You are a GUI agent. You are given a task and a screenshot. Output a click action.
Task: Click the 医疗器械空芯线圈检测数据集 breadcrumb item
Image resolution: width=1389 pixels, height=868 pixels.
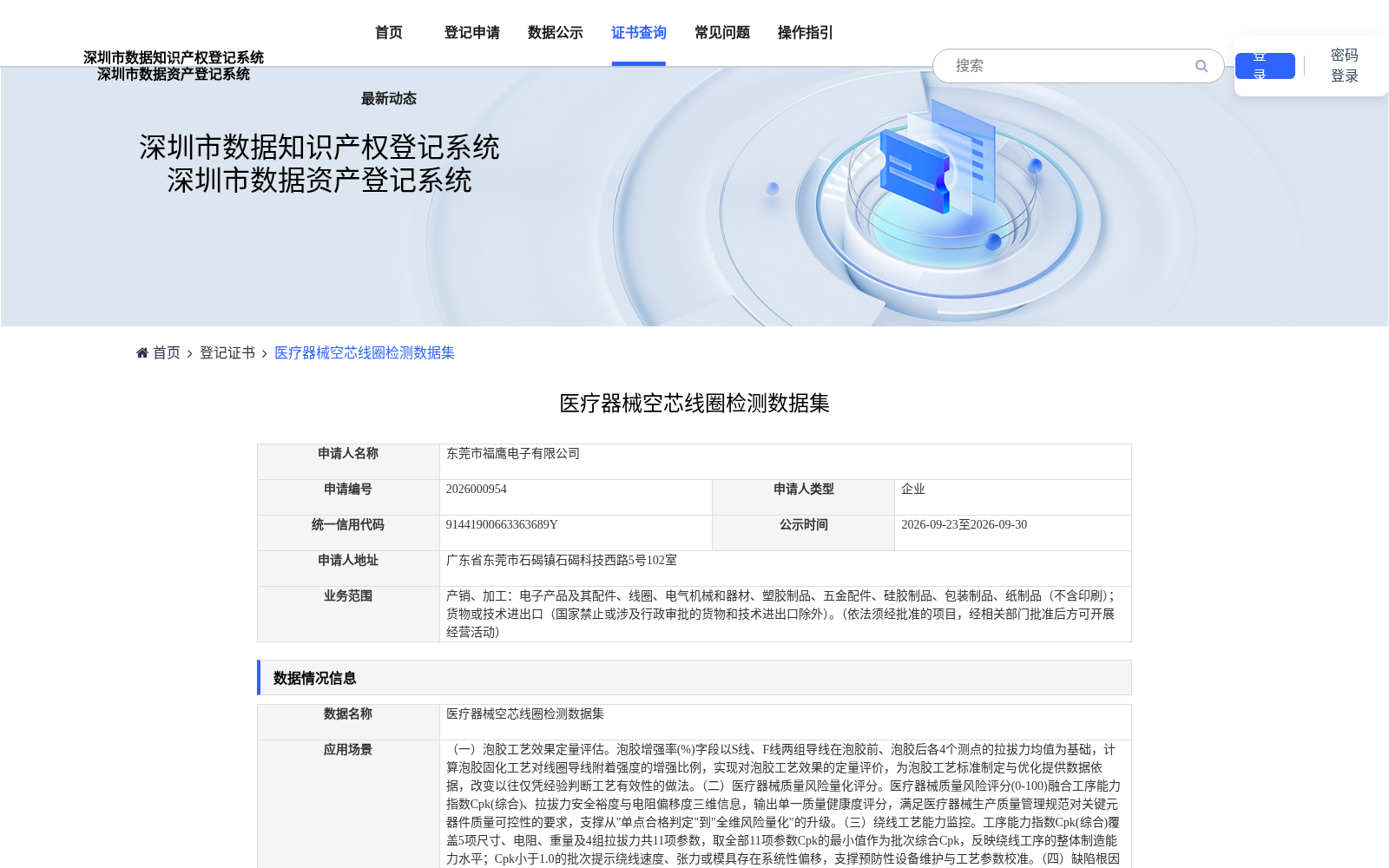point(365,352)
